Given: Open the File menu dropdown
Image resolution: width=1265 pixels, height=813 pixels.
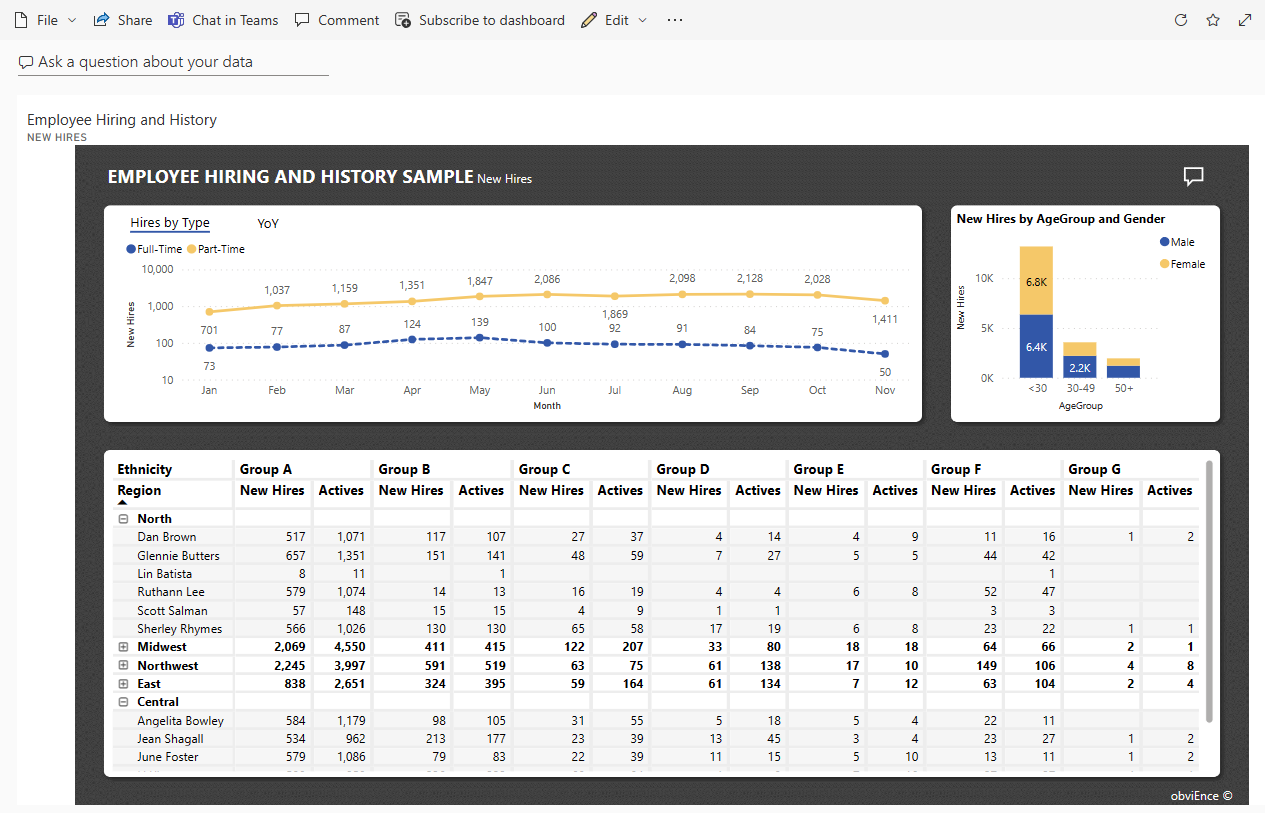Looking at the screenshot, I should [x=44, y=19].
